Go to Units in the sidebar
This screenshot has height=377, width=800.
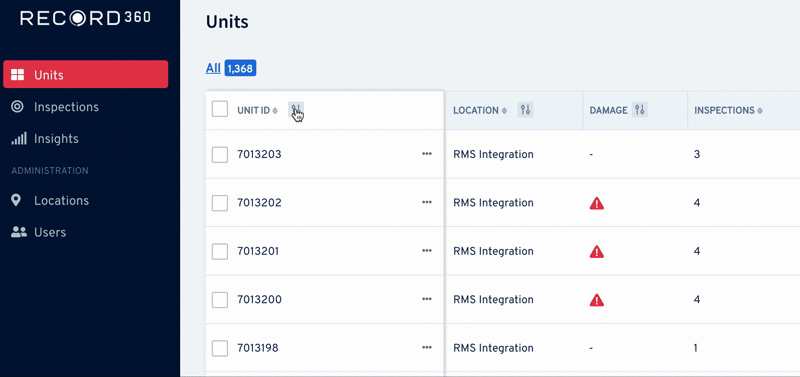coord(86,74)
